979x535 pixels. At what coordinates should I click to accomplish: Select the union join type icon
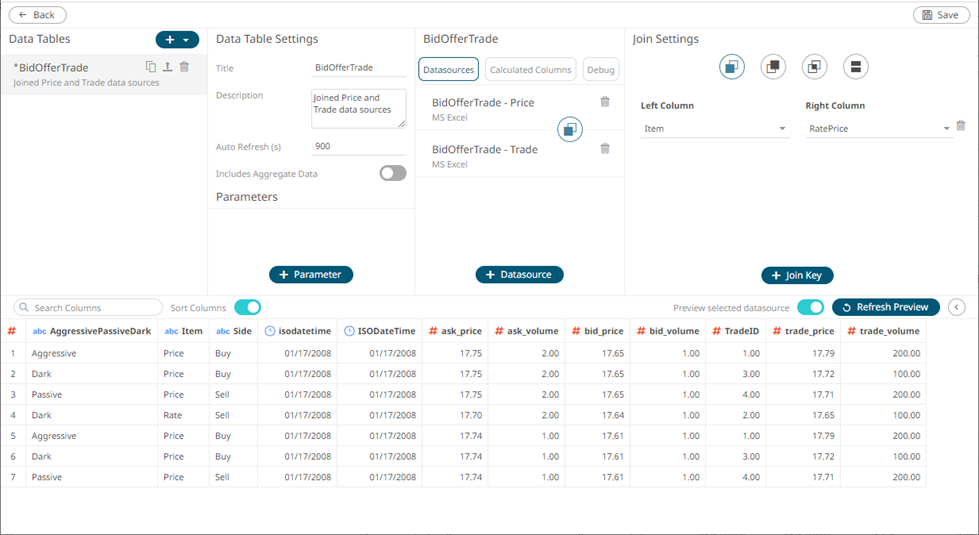[855, 67]
